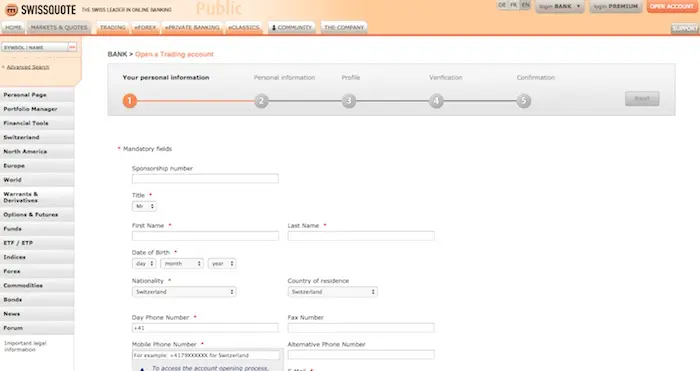Open the Country of residence dropdown

click(x=333, y=292)
